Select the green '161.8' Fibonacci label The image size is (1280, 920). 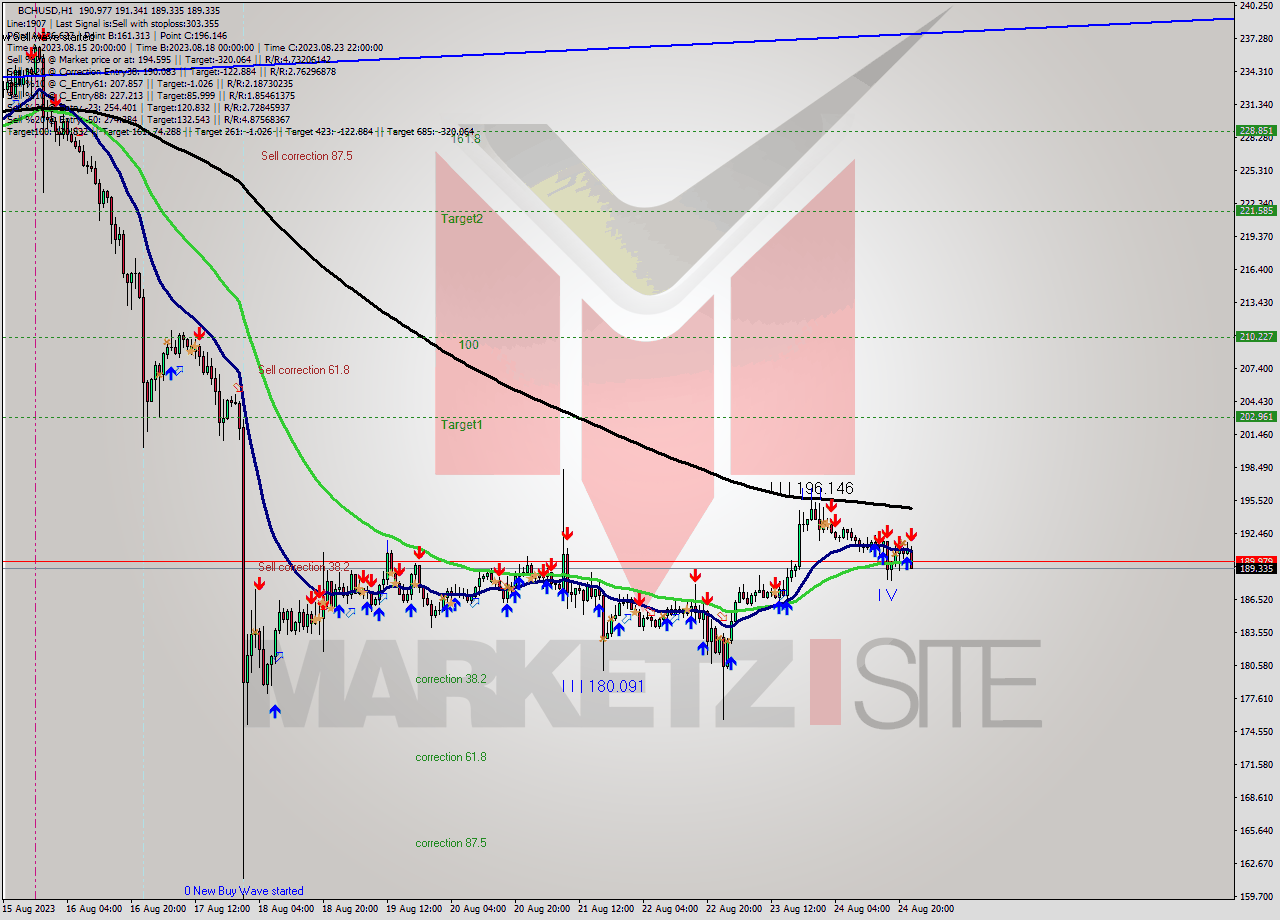pyautogui.click(x=465, y=139)
